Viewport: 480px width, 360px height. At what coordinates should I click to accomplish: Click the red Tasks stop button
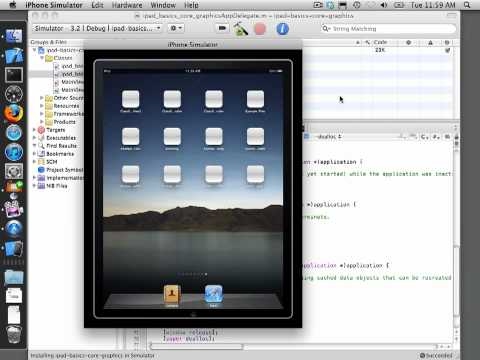pos(260,29)
